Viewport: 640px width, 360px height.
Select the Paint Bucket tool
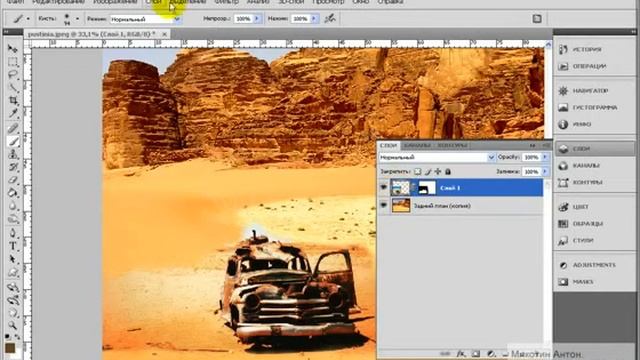point(13,193)
